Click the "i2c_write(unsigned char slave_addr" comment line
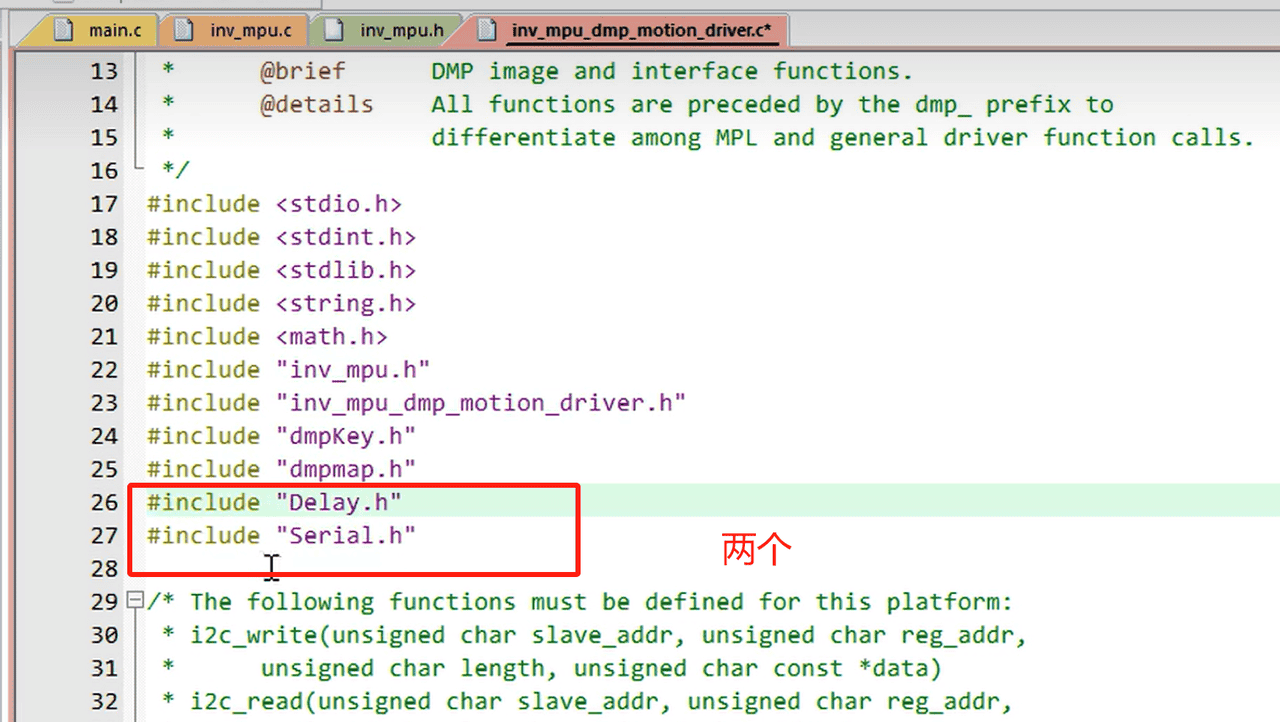 (x=594, y=635)
